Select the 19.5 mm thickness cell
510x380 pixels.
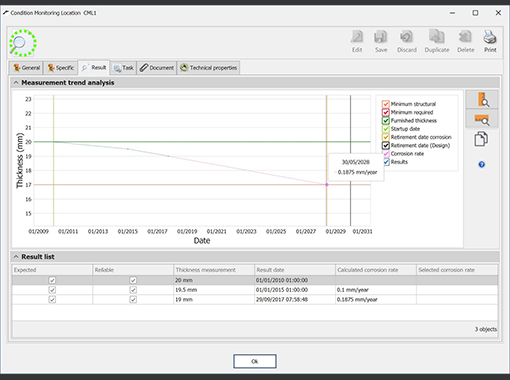214,290
